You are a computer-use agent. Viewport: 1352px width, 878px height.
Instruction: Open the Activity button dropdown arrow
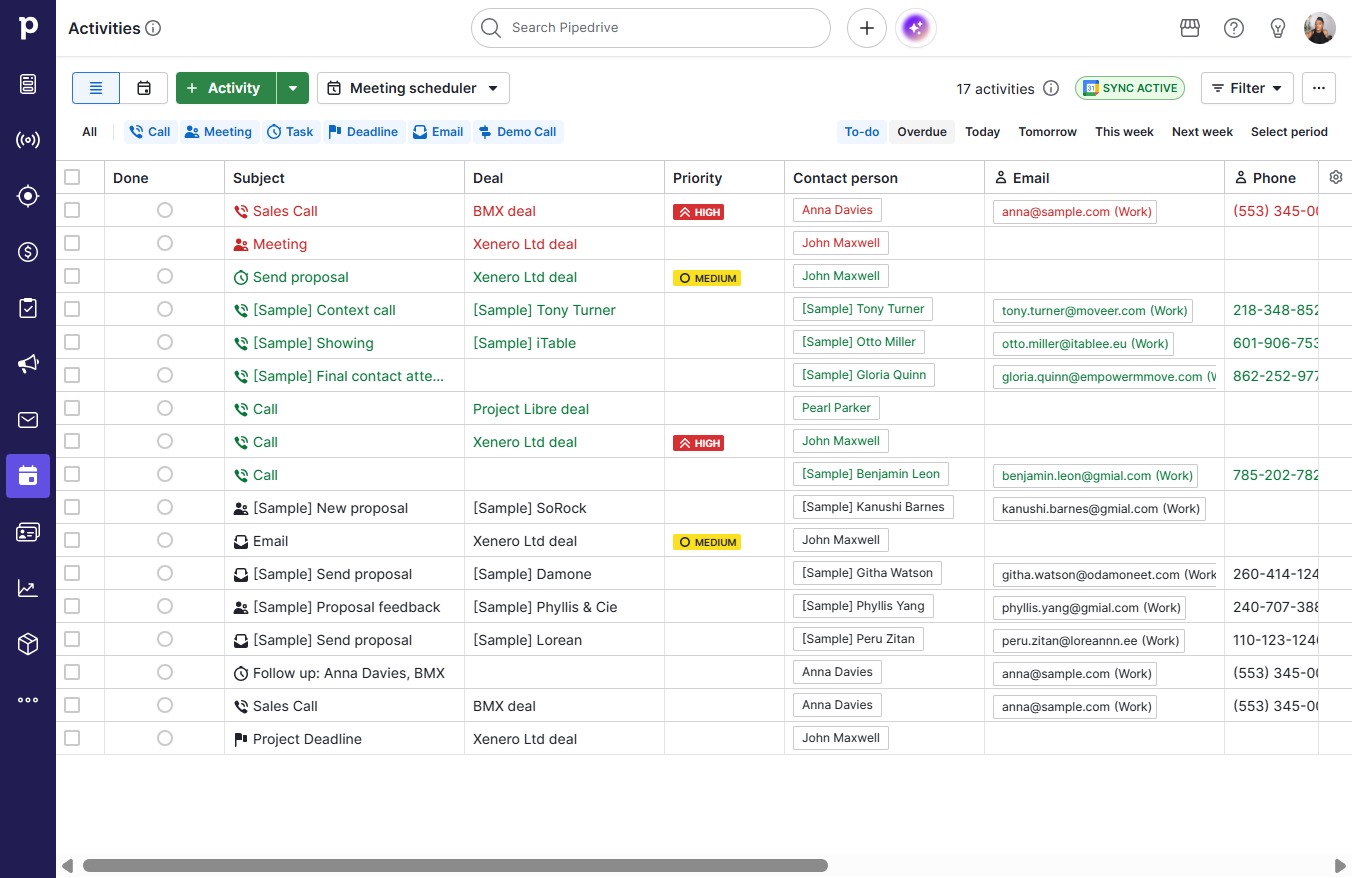(x=292, y=88)
